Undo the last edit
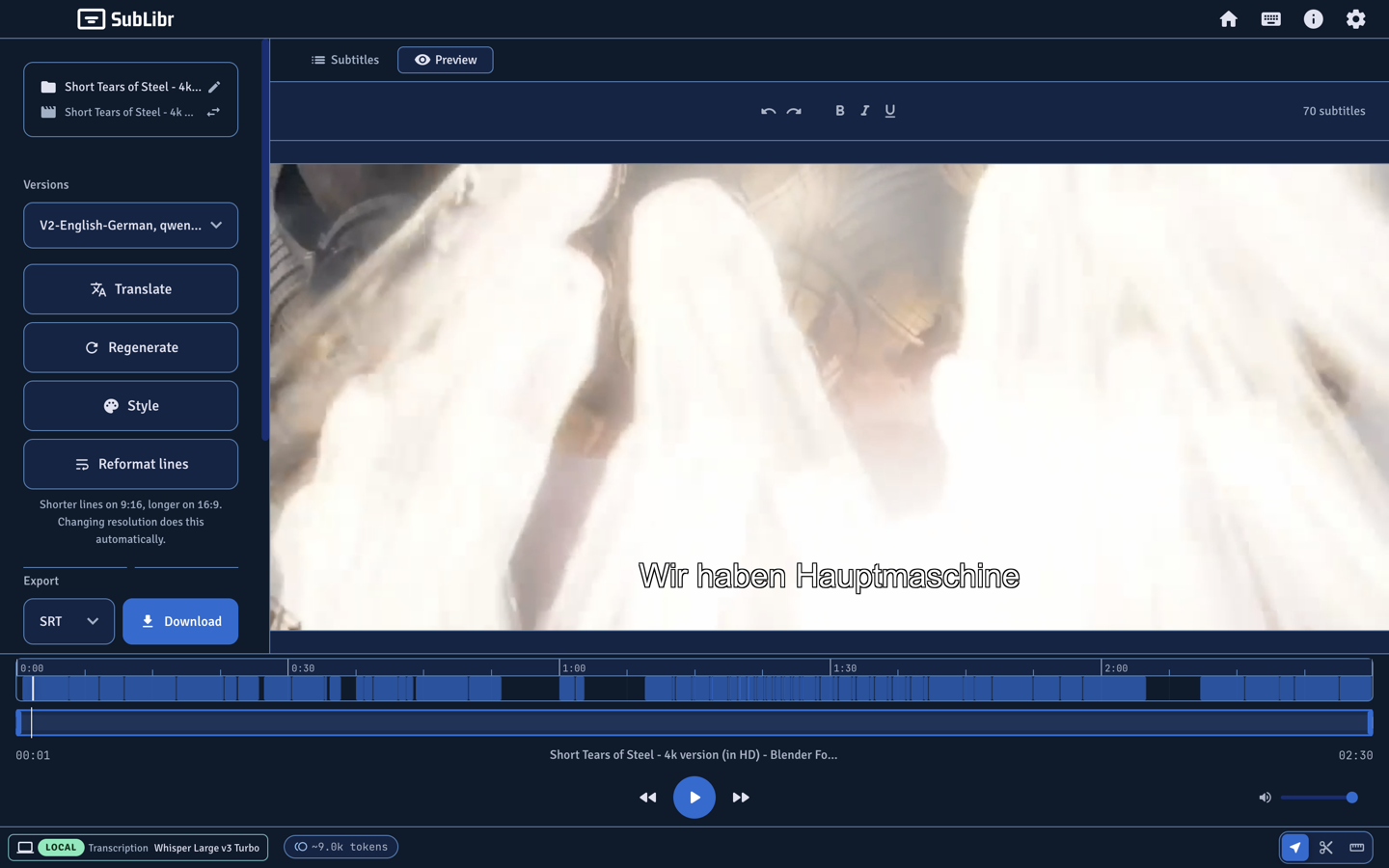This screenshot has width=1389, height=868. 768,111
